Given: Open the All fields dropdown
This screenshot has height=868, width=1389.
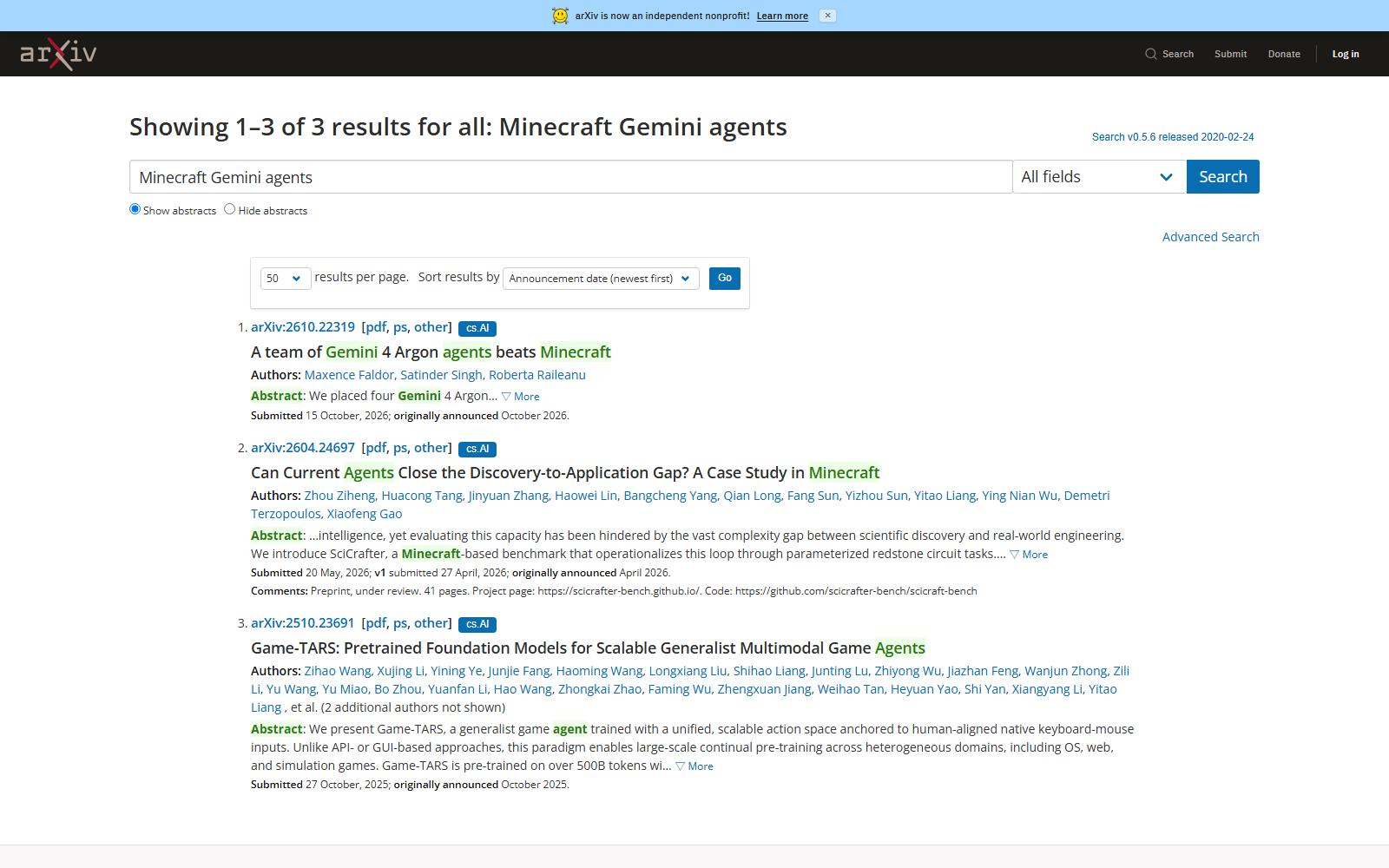Looking at the screenshot, I should pos(1099,177).
